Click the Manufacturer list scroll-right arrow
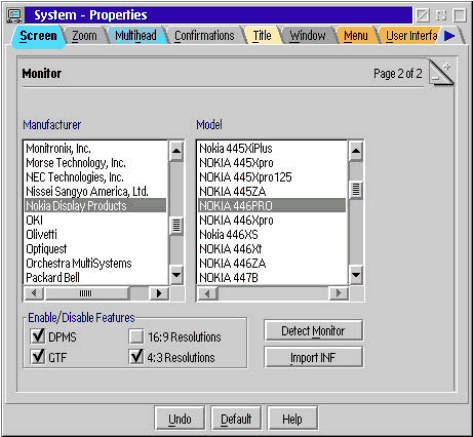The image size is (473, 437). 159,293
